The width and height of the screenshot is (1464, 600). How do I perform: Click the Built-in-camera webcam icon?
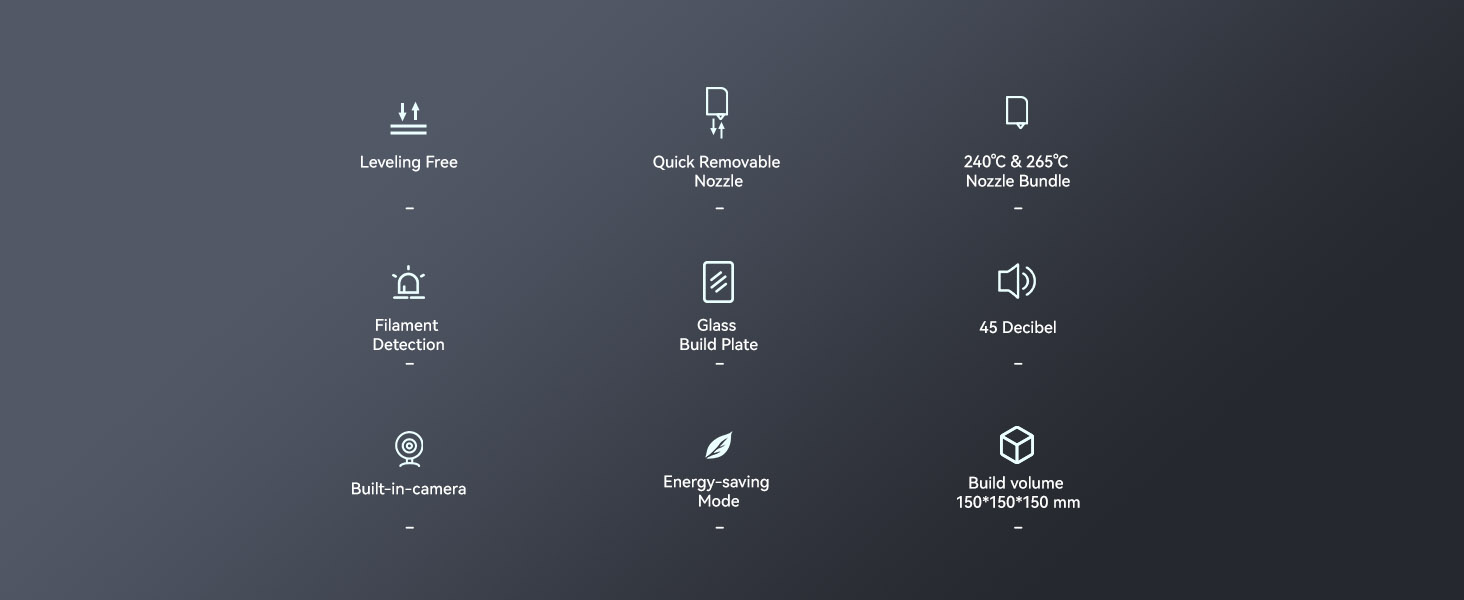409,449
